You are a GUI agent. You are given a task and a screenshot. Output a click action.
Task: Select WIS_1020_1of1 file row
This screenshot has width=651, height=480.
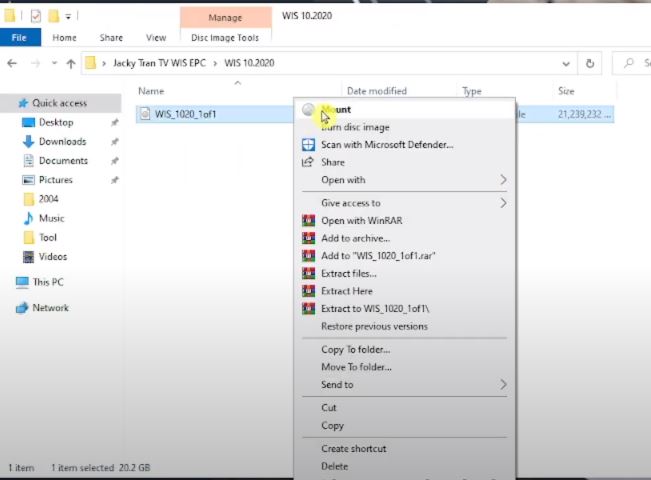click(x=375, y=114)
